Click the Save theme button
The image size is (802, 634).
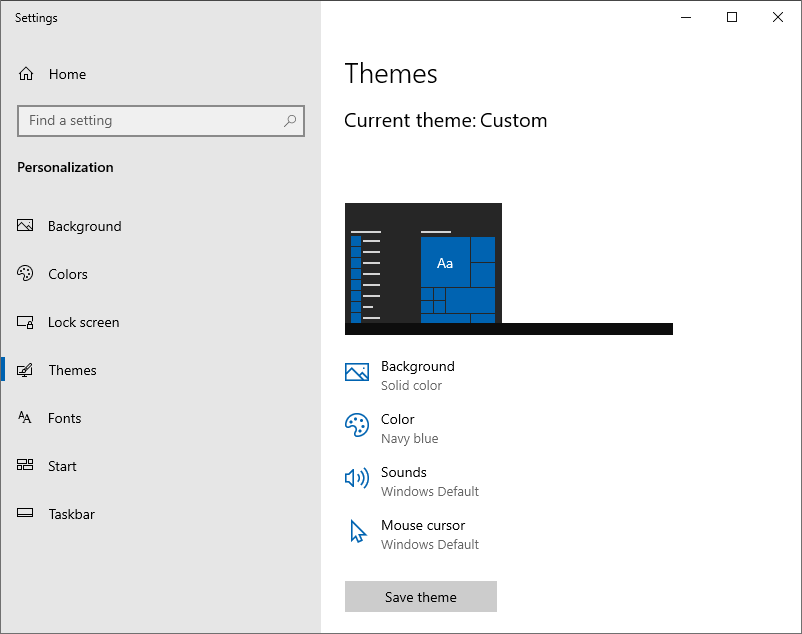click(421, 597)
